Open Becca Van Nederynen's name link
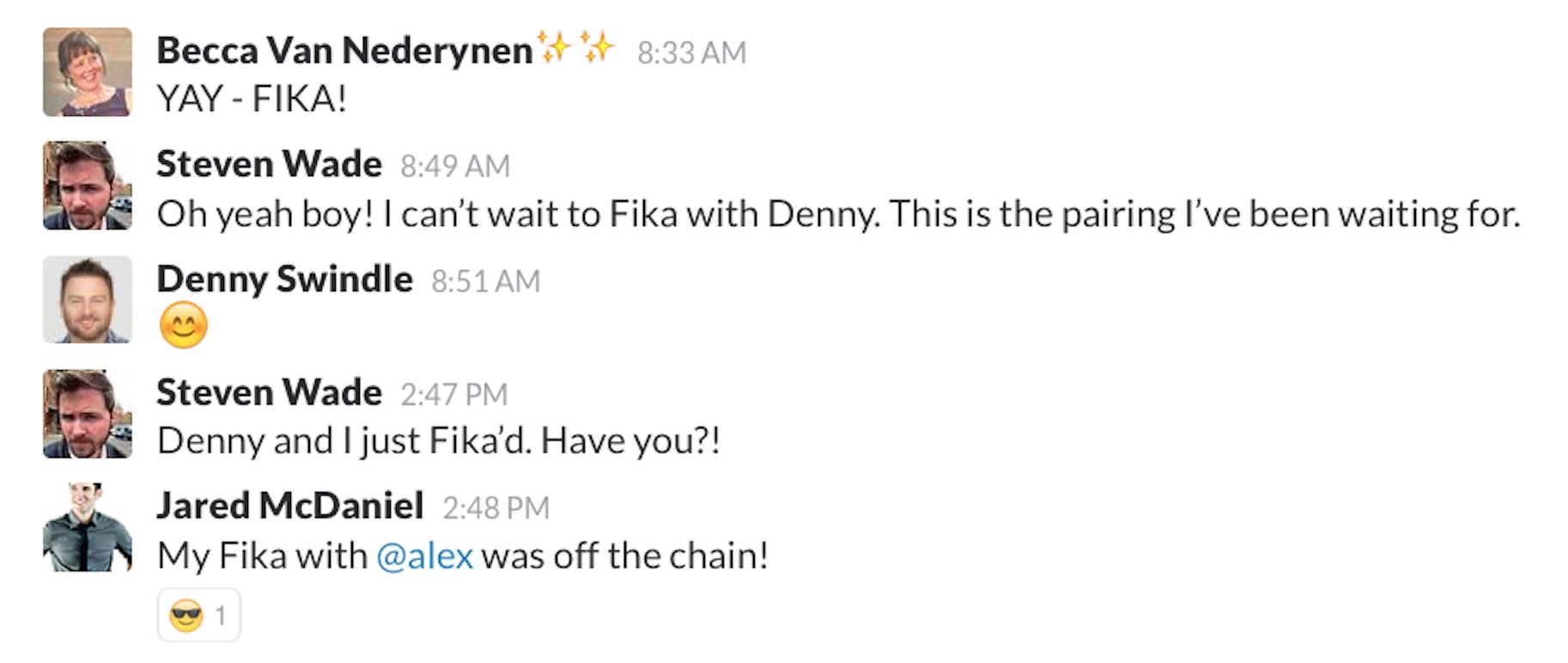Screen dimensions: 1568x663 [x=344, y=51]
